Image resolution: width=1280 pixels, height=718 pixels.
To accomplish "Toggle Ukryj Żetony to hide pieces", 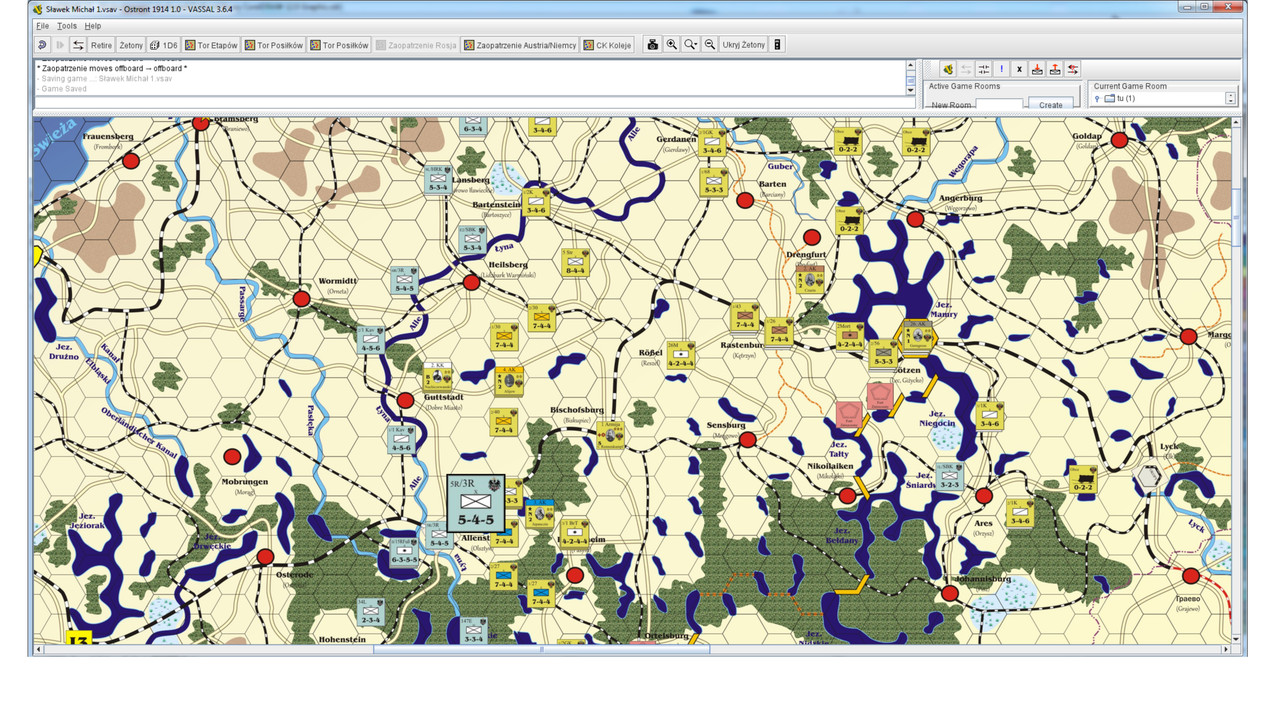I will click(744, 45).
